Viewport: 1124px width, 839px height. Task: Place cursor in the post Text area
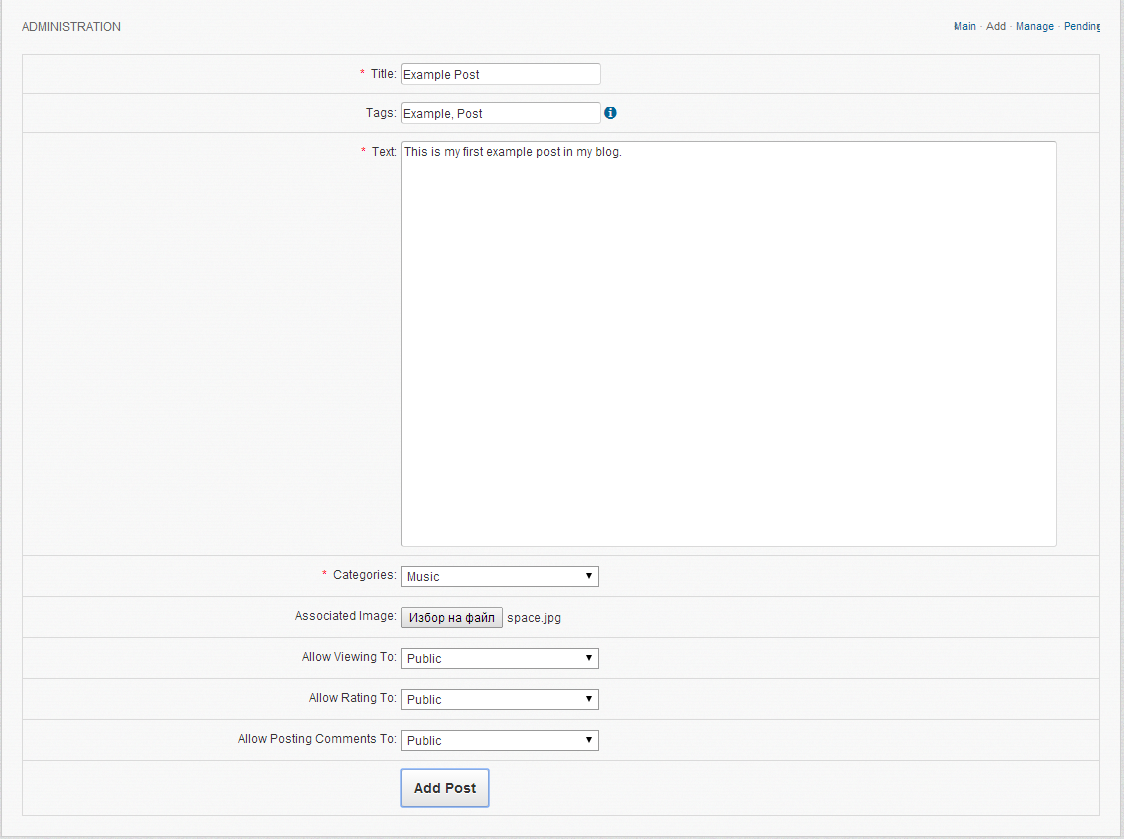coord(728,344)
